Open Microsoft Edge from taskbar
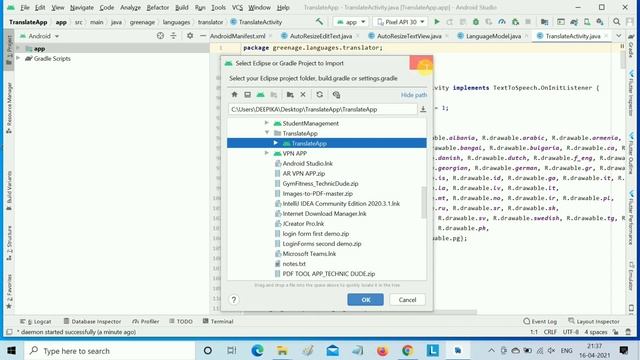This screenshot has width=640, height=360. pyautogui.click(x=257, y=350)
